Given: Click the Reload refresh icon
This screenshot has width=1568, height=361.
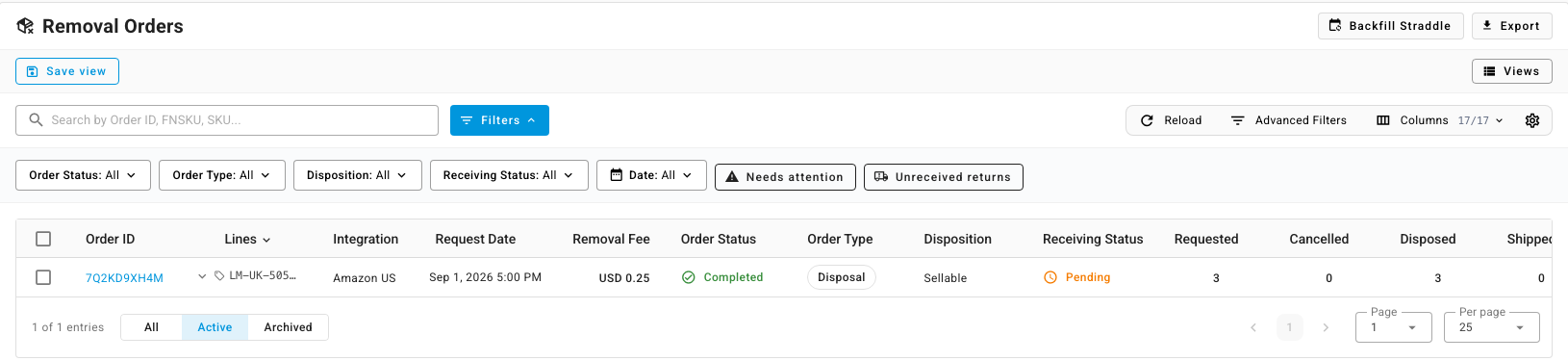Looking at the screenshot, I should click(x=1147, y=120).
